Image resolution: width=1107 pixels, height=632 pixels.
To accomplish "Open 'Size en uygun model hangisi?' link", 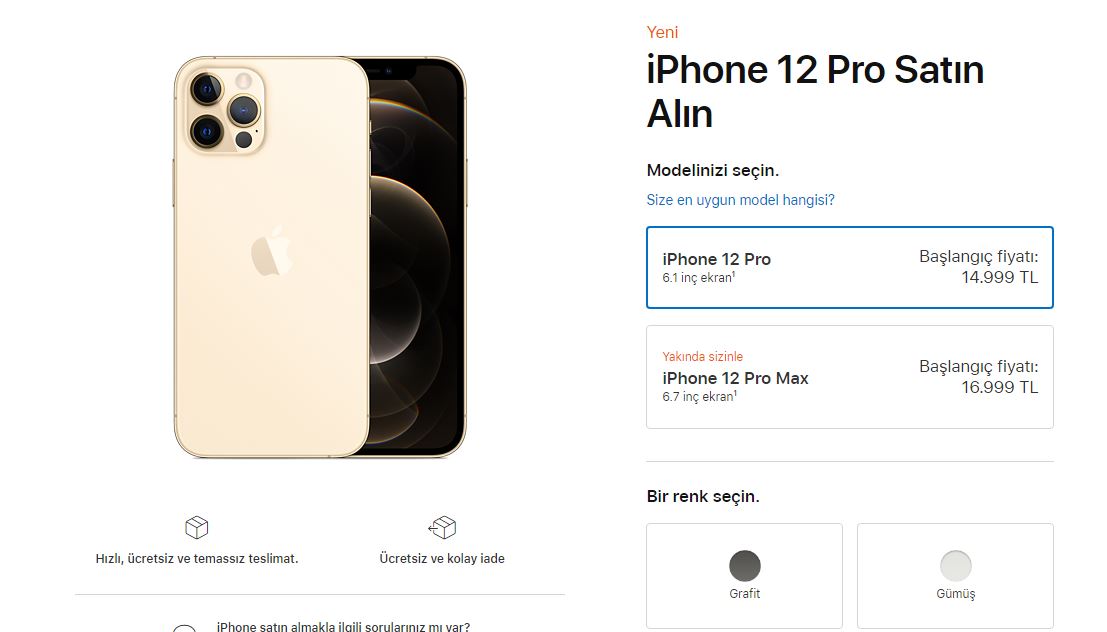I will pyautogui.click(x=741, y=200).
